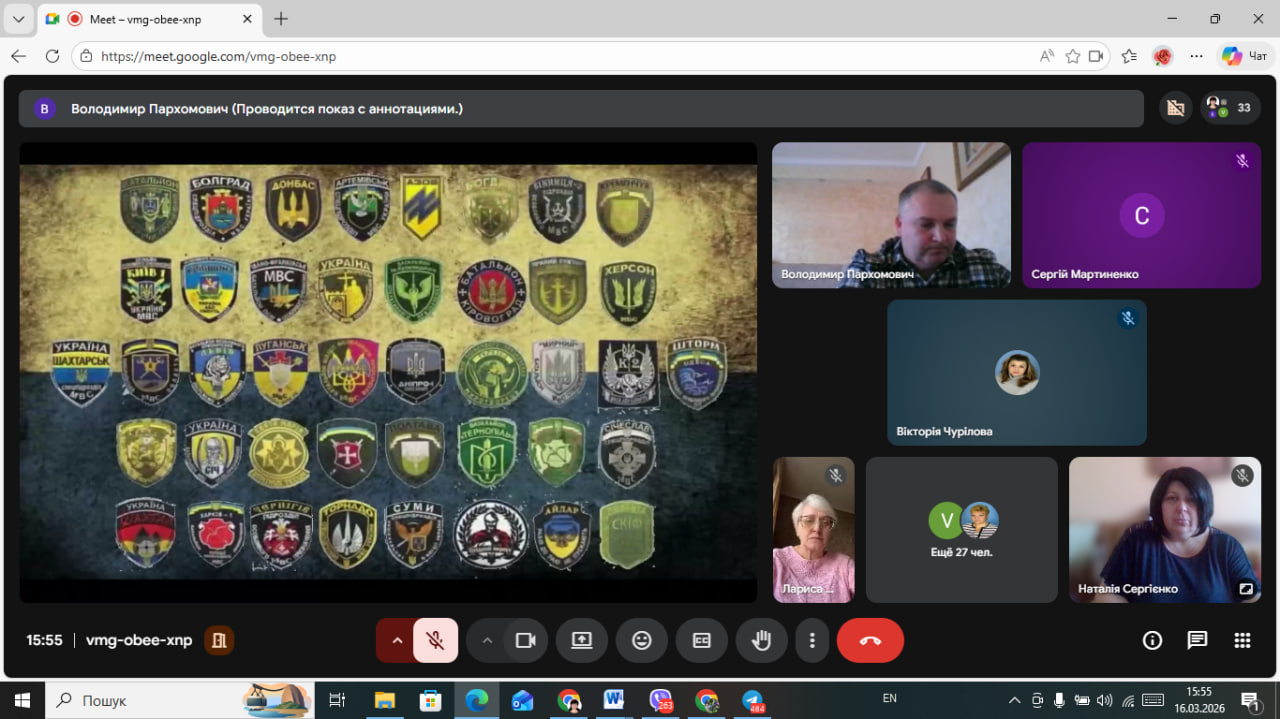Open the Windows Start menu
This screenshot has height=719, width=1280.
click(22, 700)
